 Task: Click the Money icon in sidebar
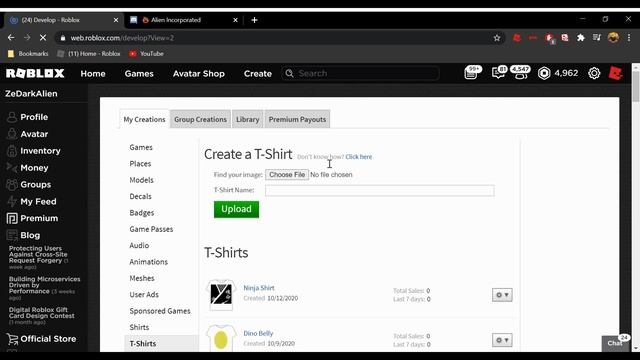12,168
